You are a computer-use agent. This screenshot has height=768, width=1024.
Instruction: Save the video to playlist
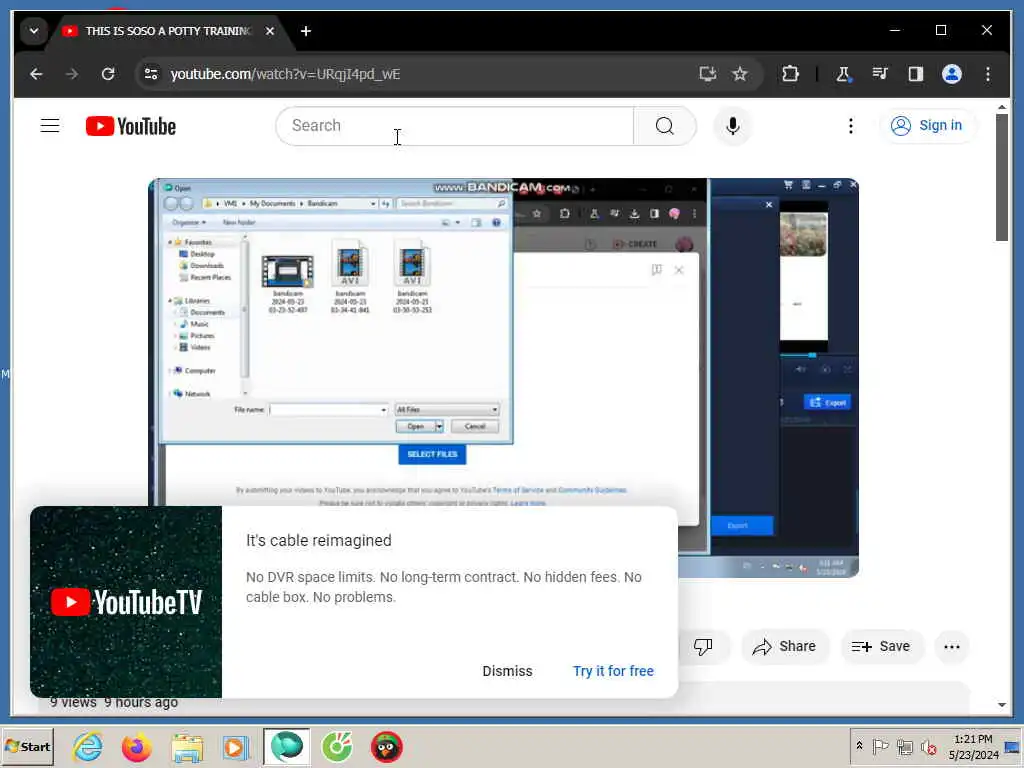pyautogui.click(x=881, y=647)
